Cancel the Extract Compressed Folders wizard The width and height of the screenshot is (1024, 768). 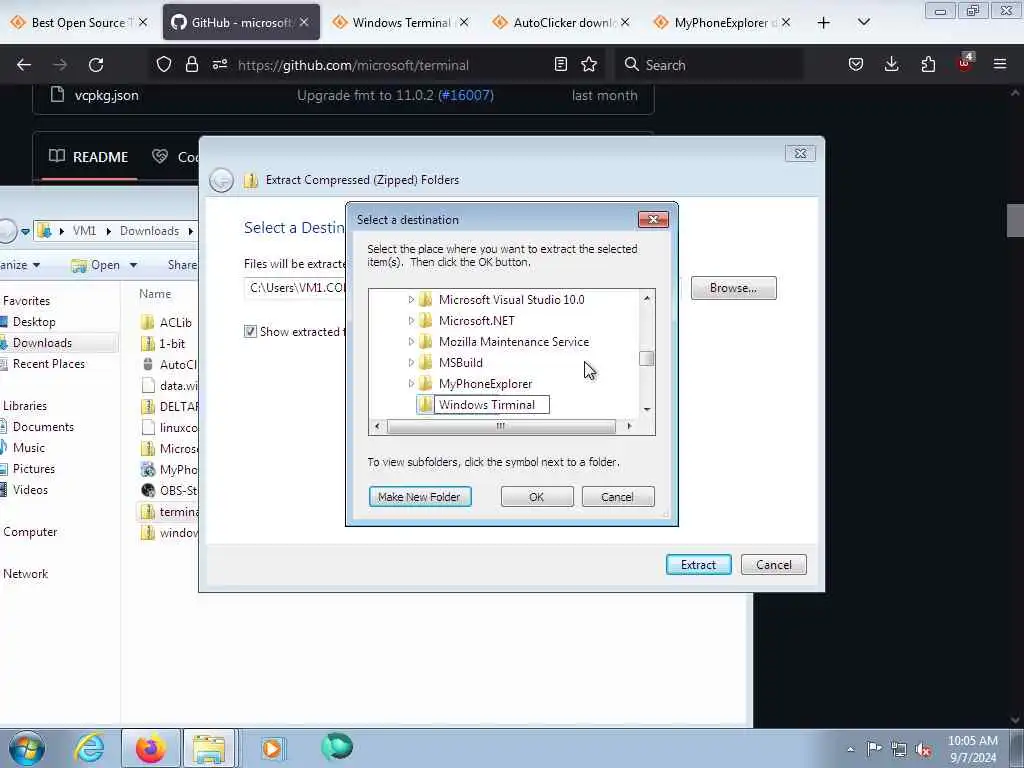(x=774, y=565)
